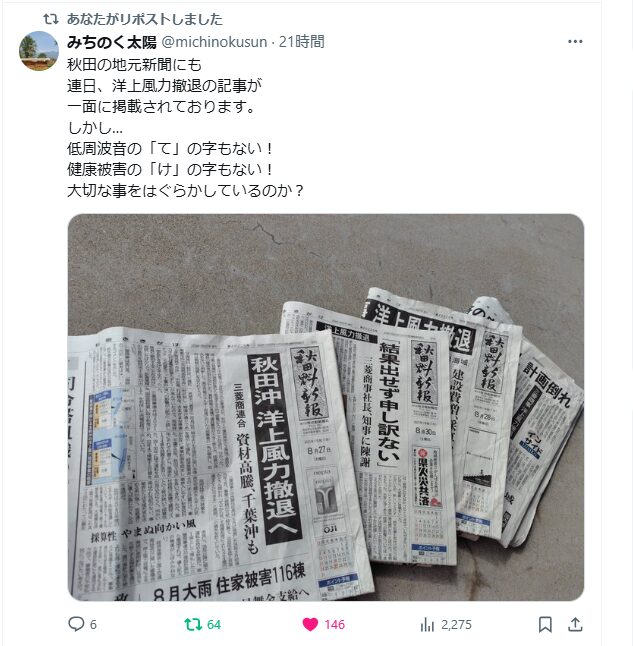Click the repost count 64
633x646 pixels.
(x=213, y=625)
